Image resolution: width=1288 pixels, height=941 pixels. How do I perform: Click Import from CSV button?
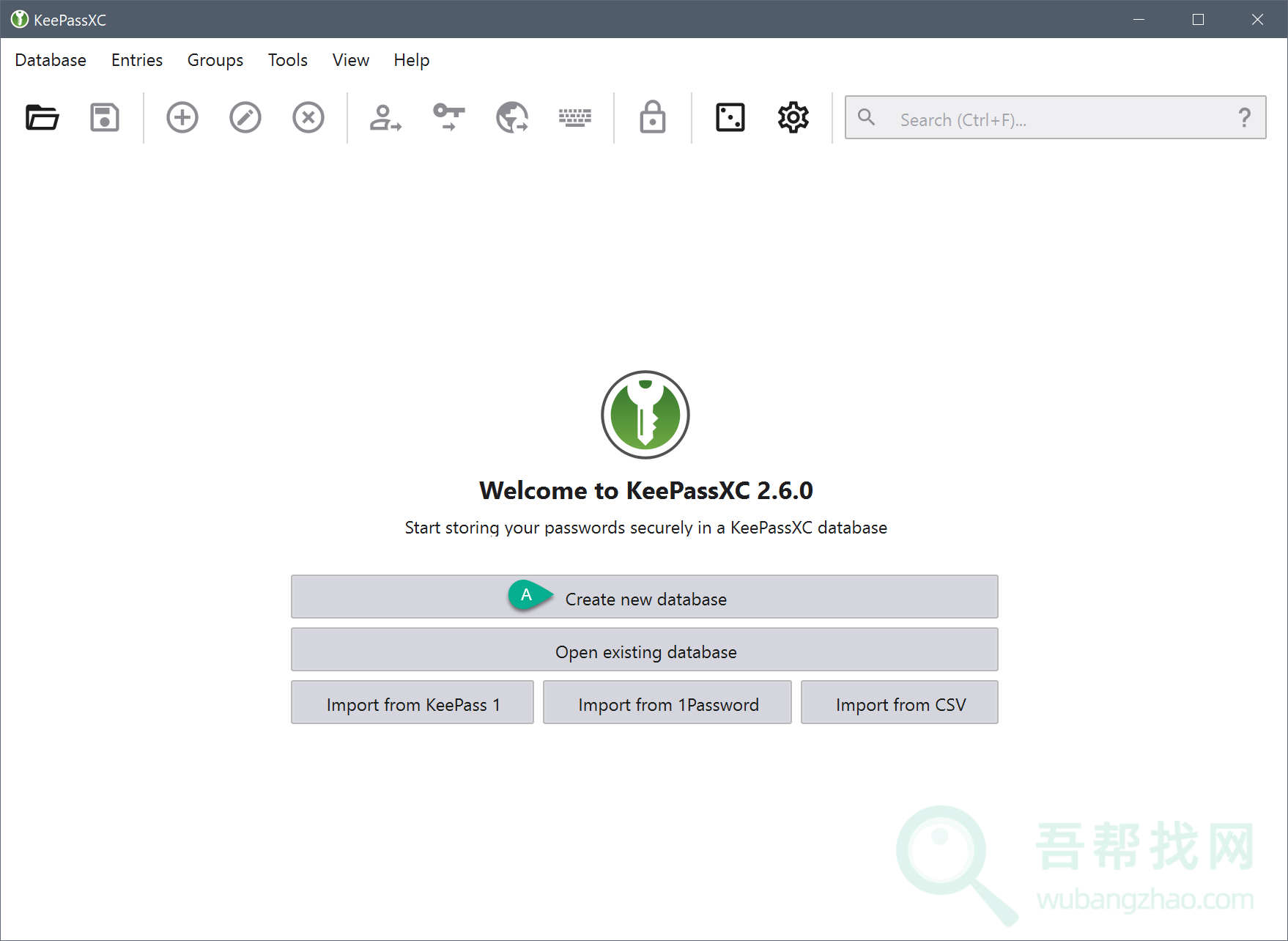pos(900,703)
